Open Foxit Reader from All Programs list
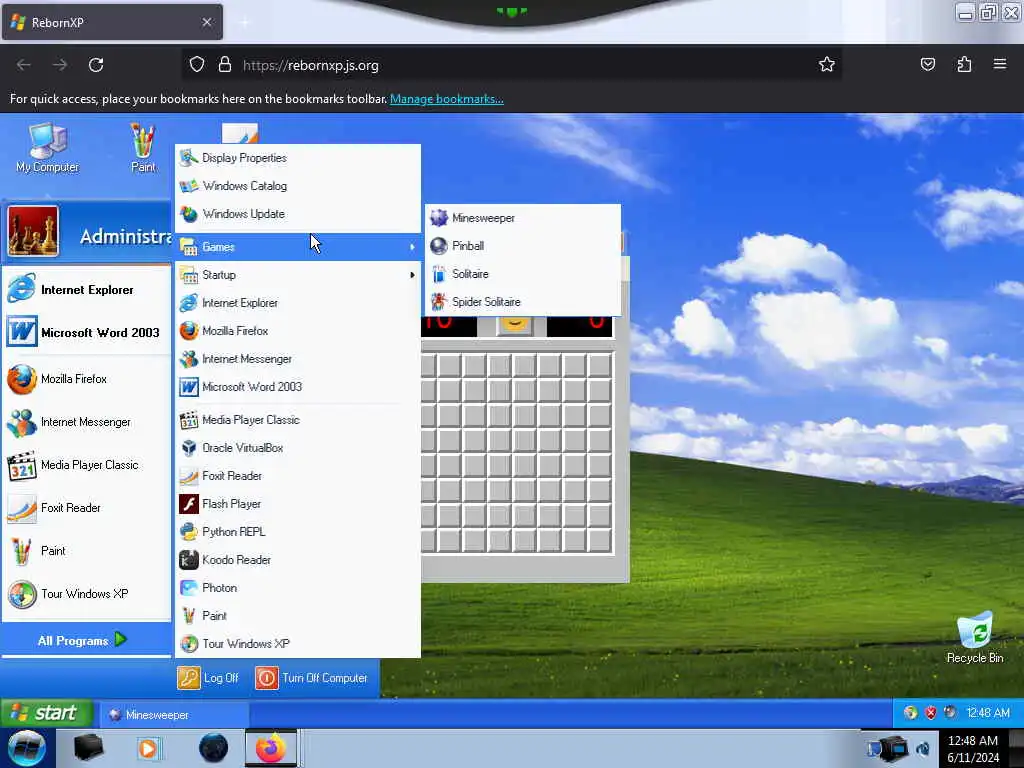Image resolution: width=1024 pixels, height=768 pixels. (298, 476)
